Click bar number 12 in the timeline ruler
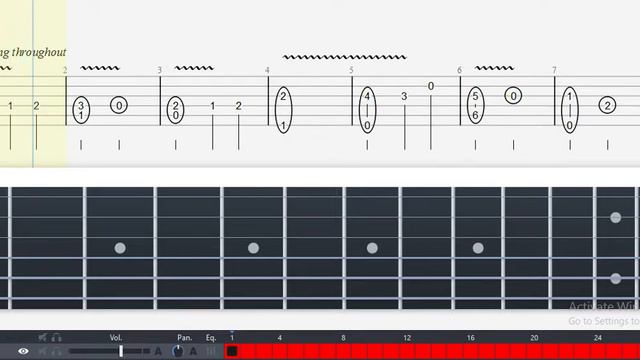Screen dimensions: 640x360 point(407,338)
